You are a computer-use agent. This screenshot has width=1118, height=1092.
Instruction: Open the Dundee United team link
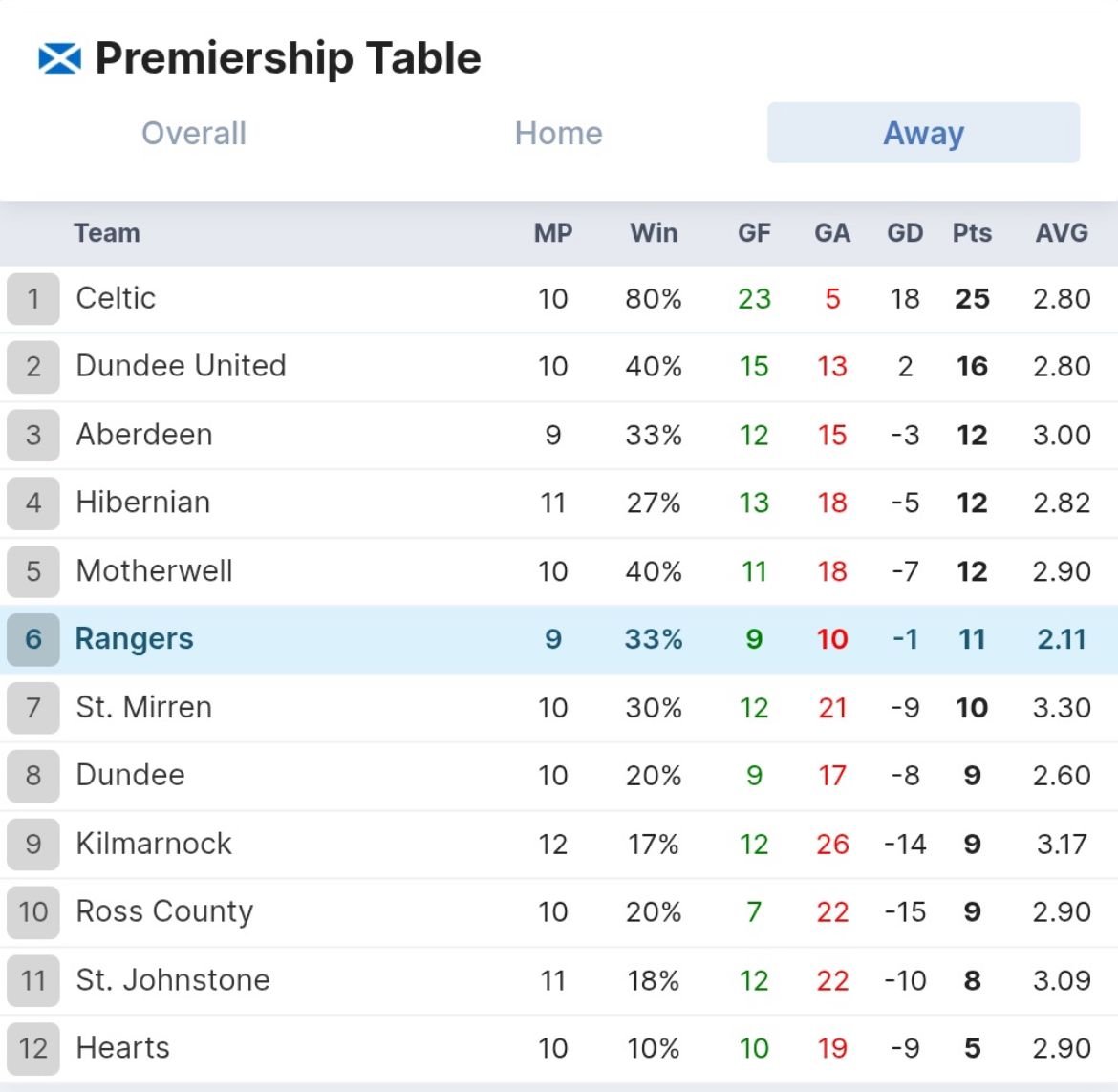pos(182,366)
